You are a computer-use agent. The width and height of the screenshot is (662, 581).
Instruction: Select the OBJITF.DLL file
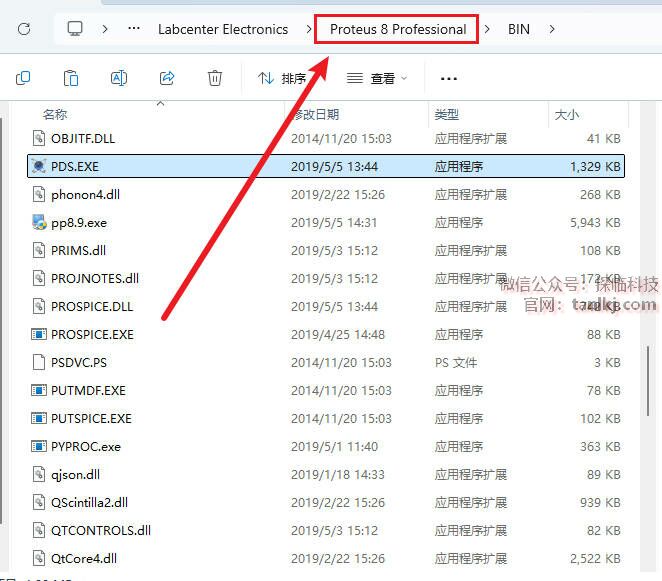[x=326, y=138]
